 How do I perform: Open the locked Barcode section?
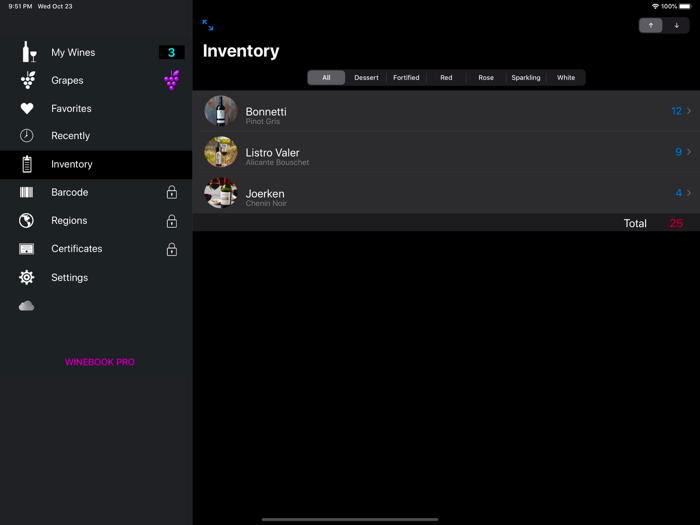[96, 192]
